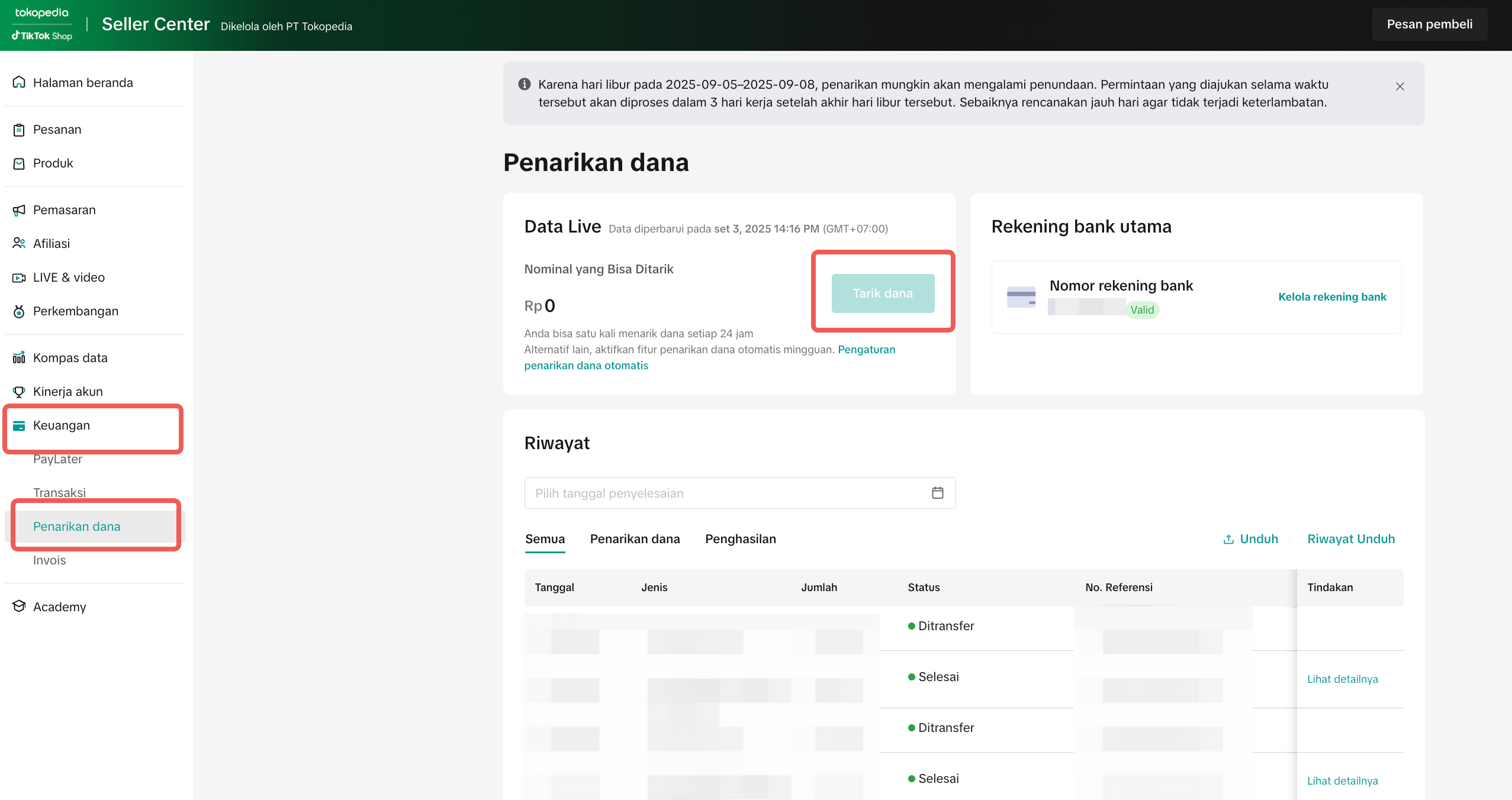Click the Afiliasi people icon

tap(19, 243)
